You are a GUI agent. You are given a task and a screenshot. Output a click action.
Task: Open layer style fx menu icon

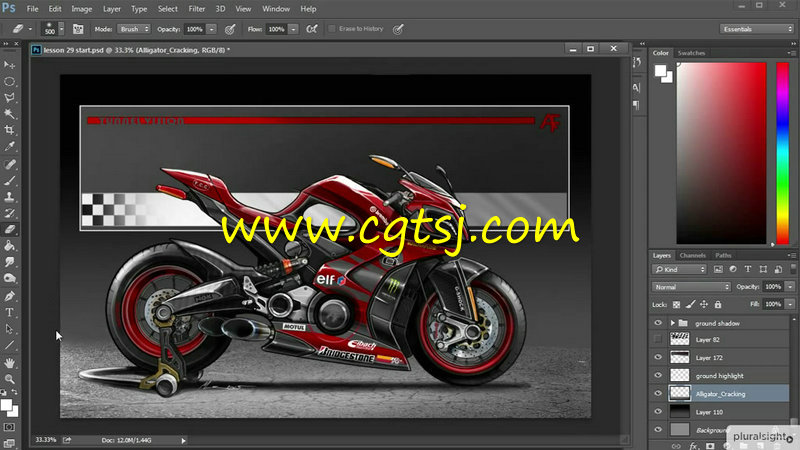click(693, 446)
